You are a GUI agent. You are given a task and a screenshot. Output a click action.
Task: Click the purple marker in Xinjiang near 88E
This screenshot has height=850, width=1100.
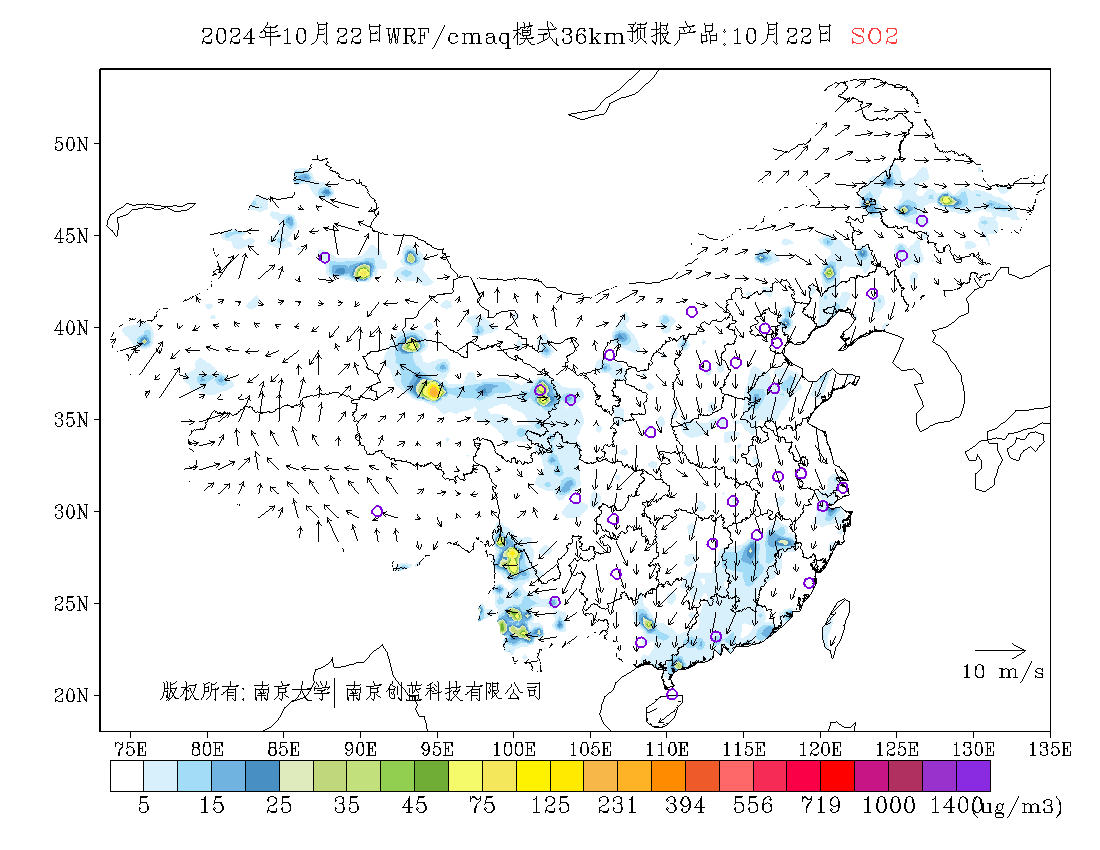(324, 257)
